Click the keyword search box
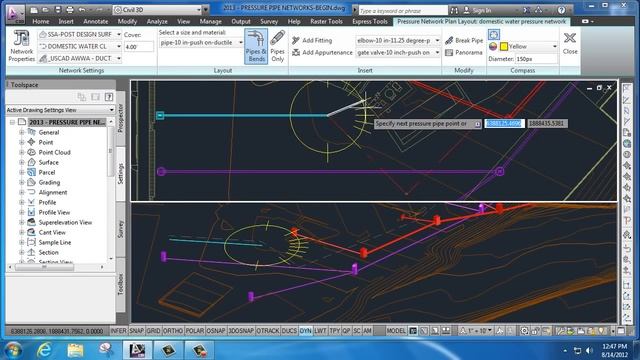The image size is (640, 360). coord(402,10)
